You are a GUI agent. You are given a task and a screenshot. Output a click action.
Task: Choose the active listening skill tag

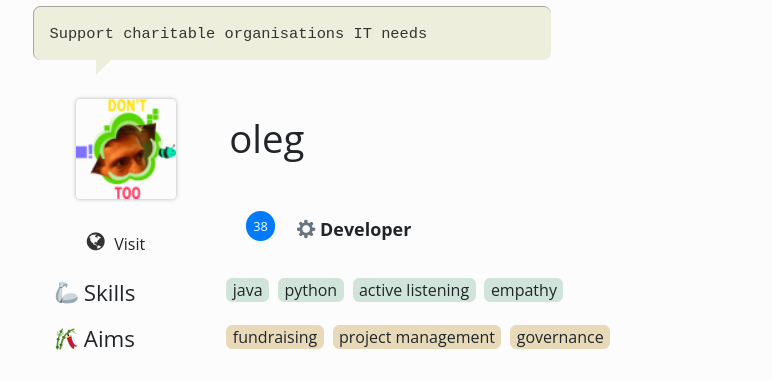414,290
